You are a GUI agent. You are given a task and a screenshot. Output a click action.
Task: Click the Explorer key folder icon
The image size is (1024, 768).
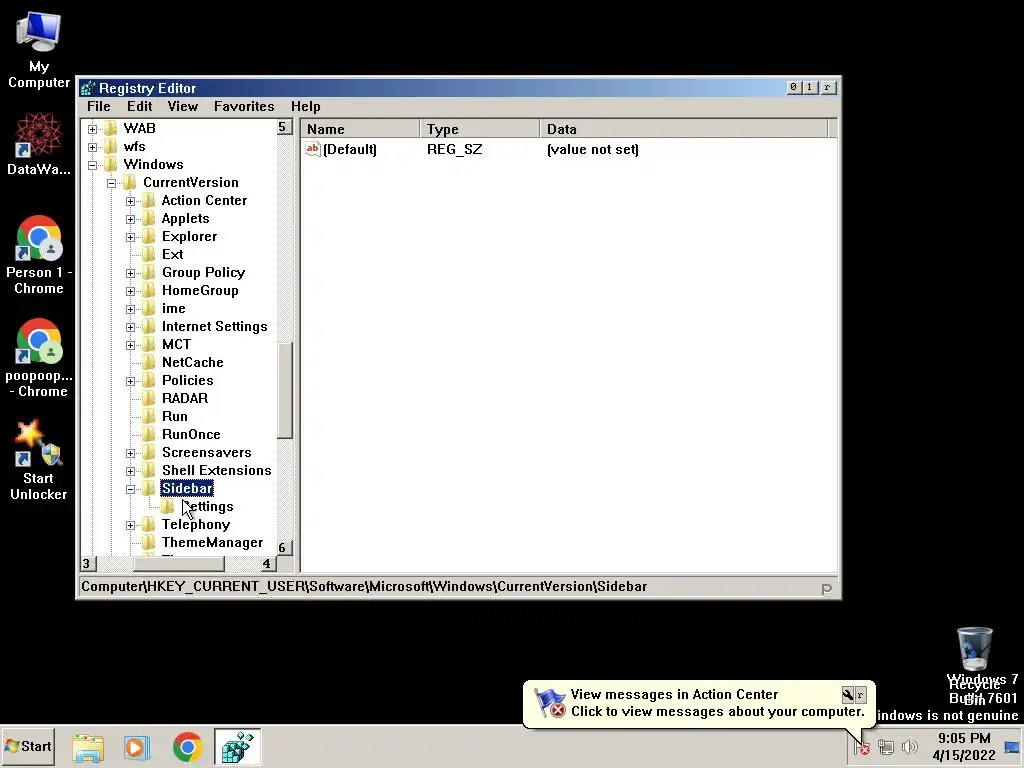click(x=150, y=236)
